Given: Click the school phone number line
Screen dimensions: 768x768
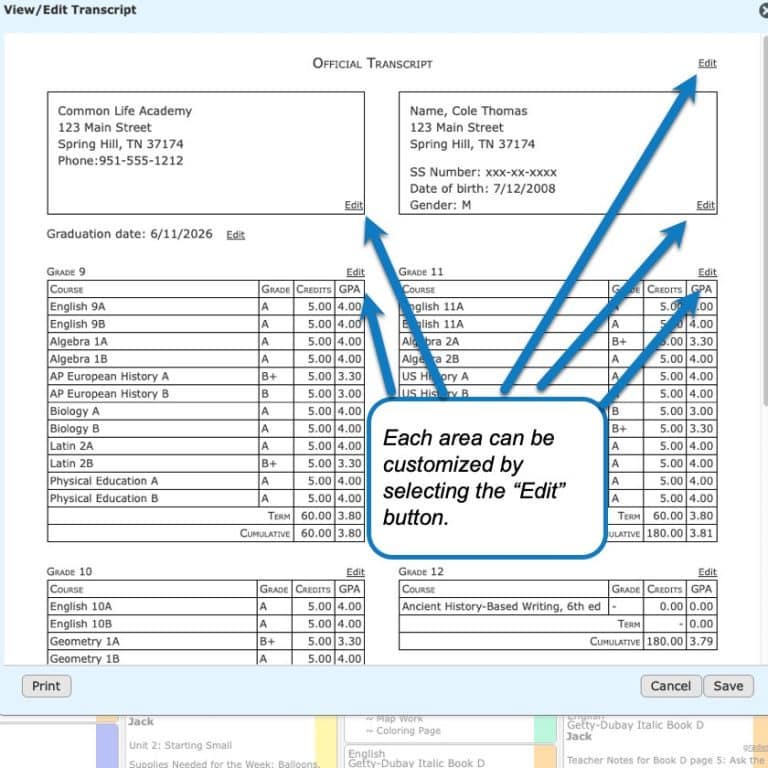Looking at the screenshot, I should click(x=120, y=161).
